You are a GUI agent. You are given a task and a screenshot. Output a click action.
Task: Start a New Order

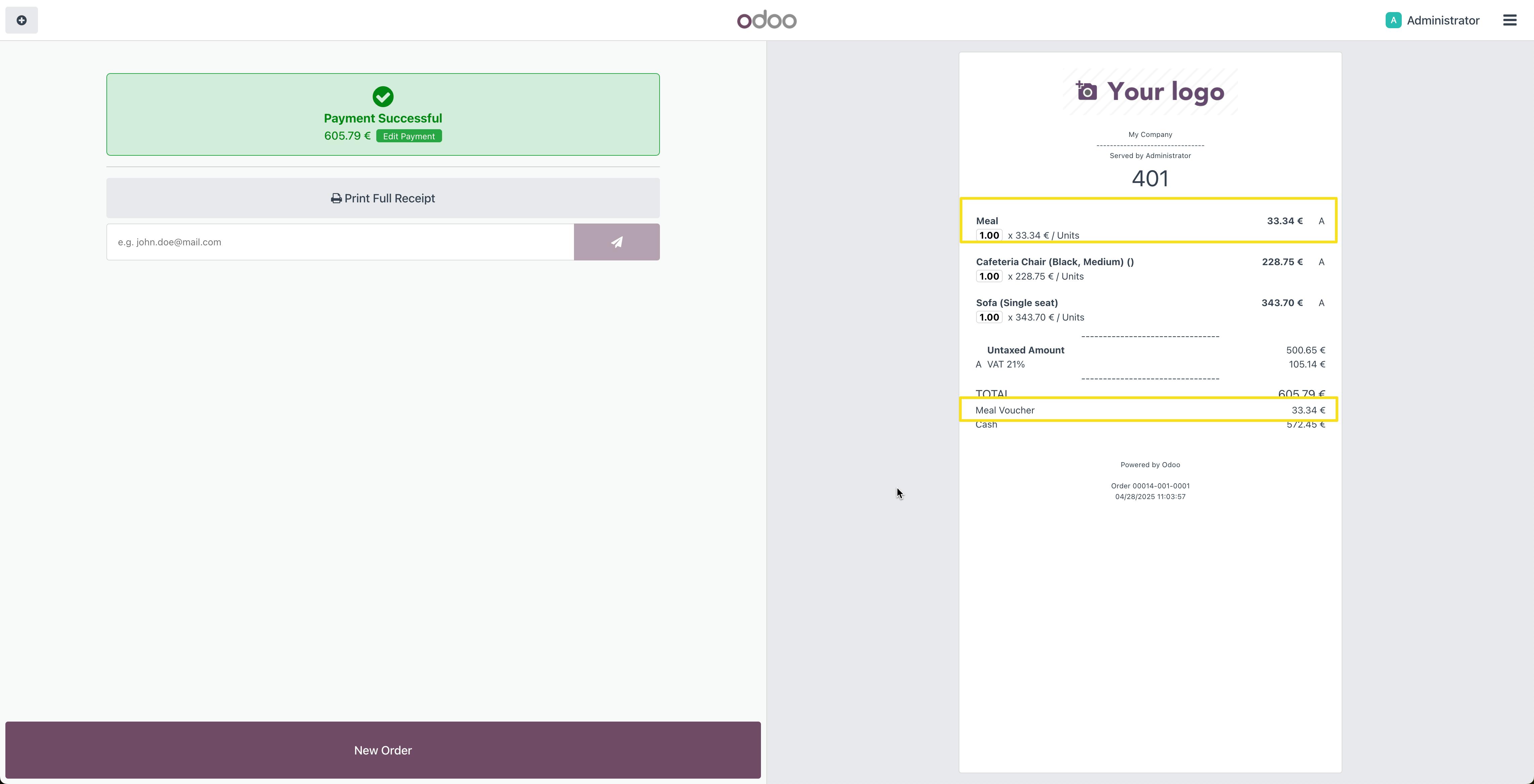tap(383, 750)
